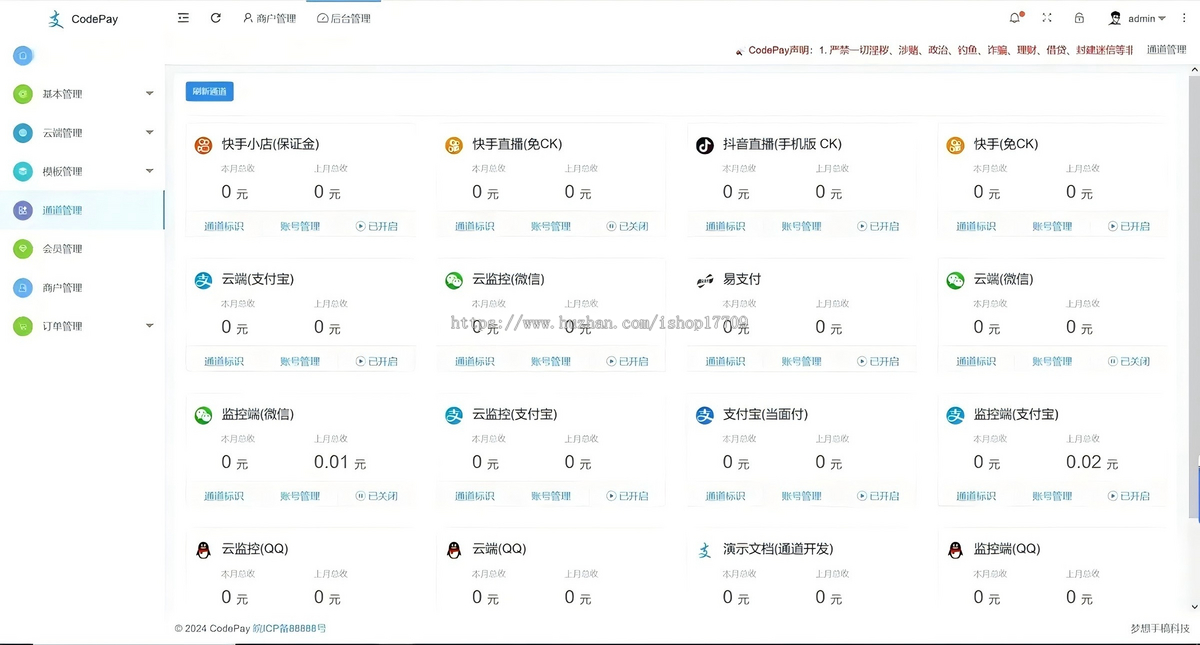
Task: Toggle 已开启 status for 抖音直播(手机版 CK)
Action: 878,226
